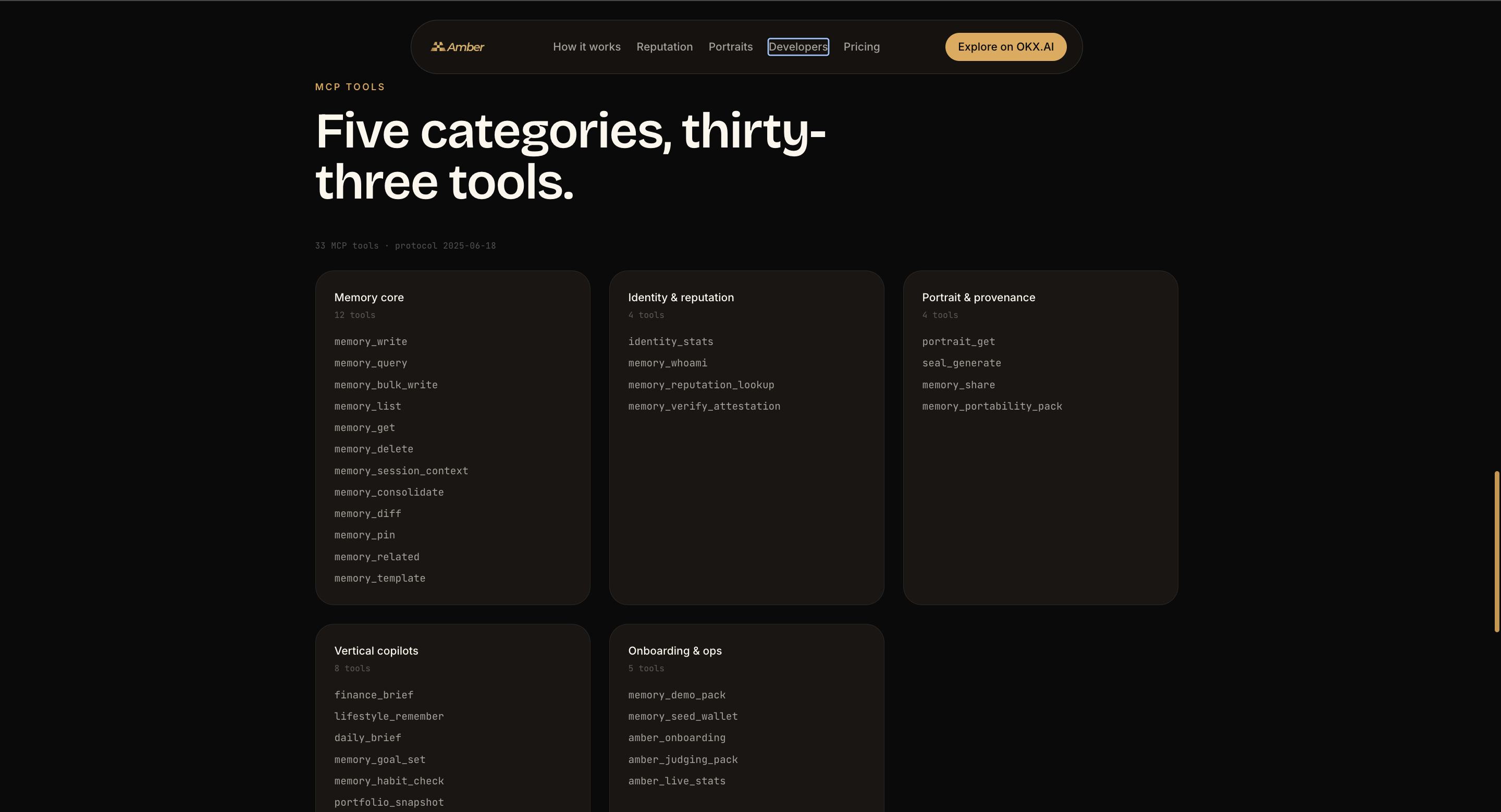Click the Identity & reputation card title

pos(681,297)
